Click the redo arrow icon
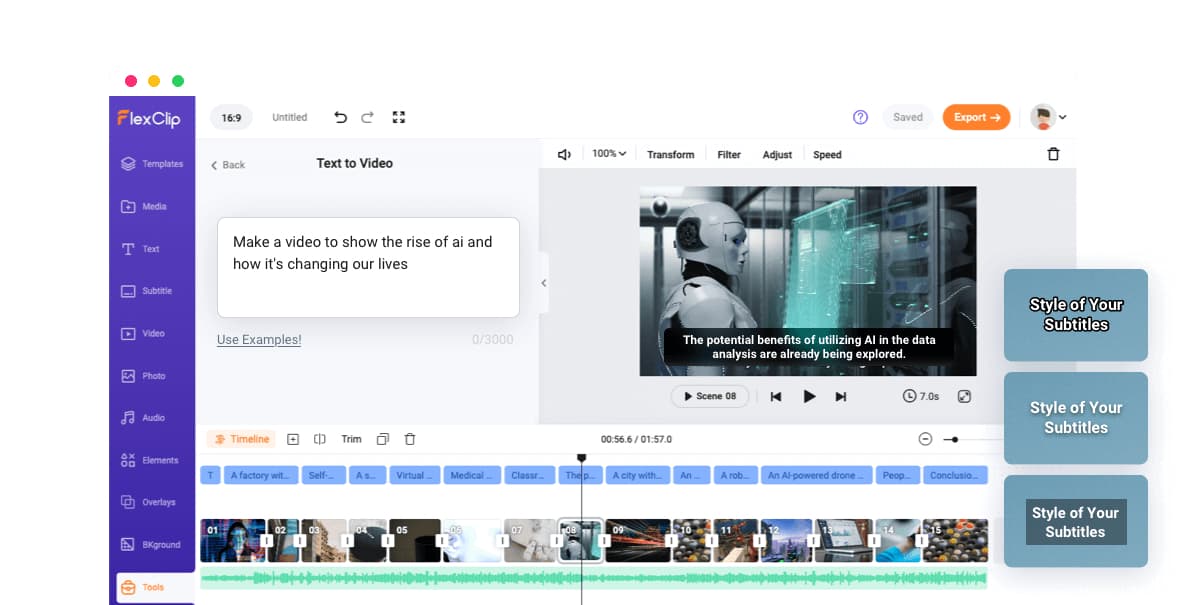Image resolution: width=1200 pixels, height=605 pixels. click(x=368, y=117)
